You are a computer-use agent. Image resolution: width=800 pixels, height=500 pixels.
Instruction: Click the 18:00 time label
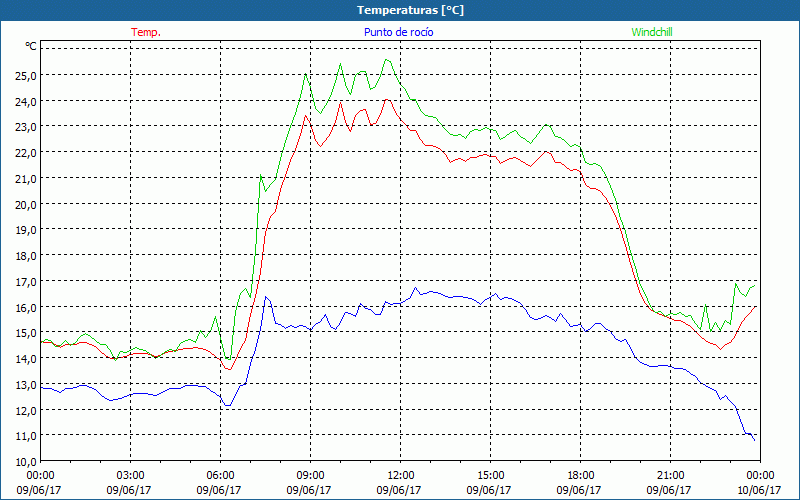[580, 475]
